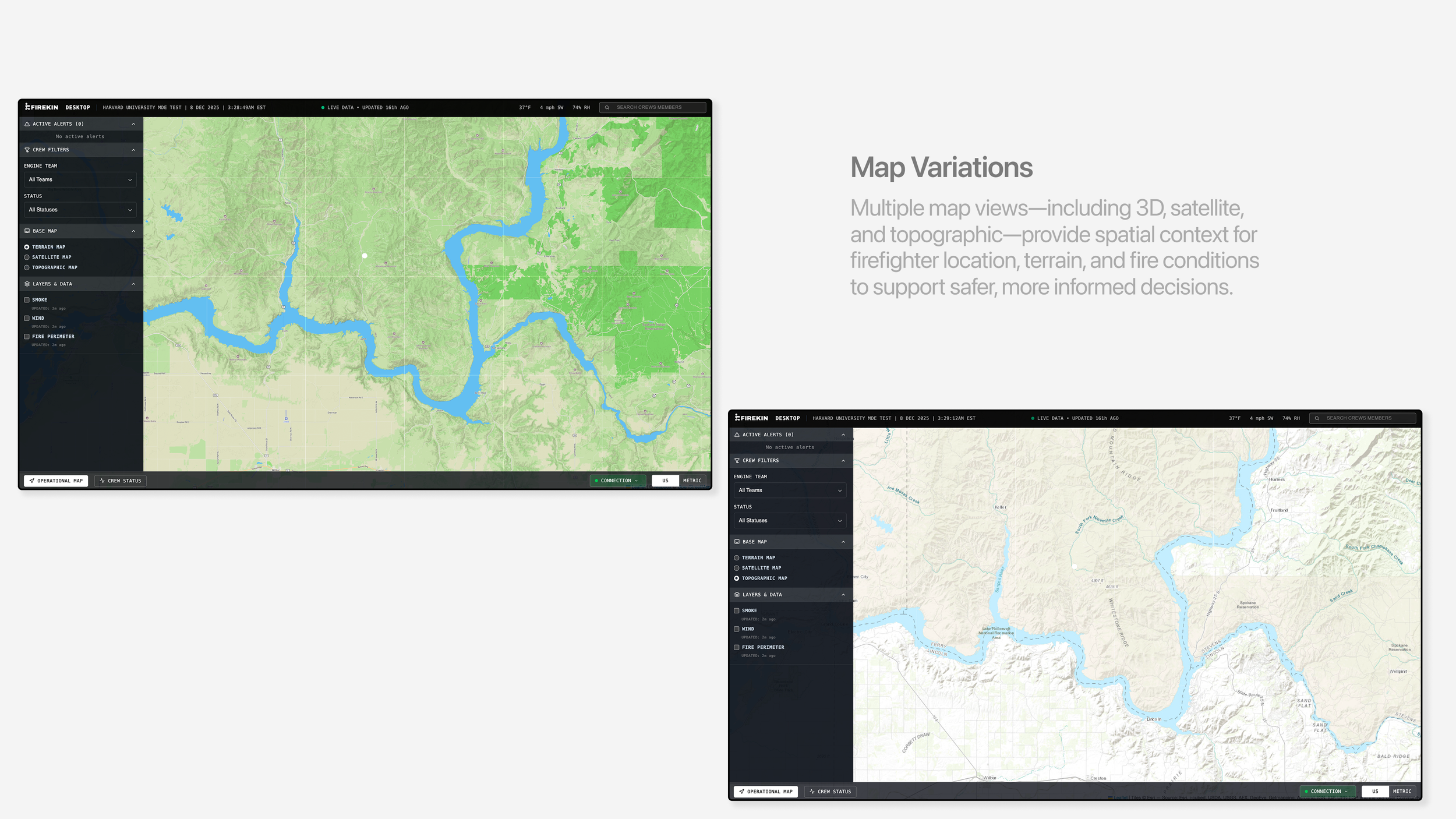Image resolution: width=1456 pixels, height=819 pixels.
Task: Select the Satellite Map radio in the terrain window
Action: click(x=27, y=257)
